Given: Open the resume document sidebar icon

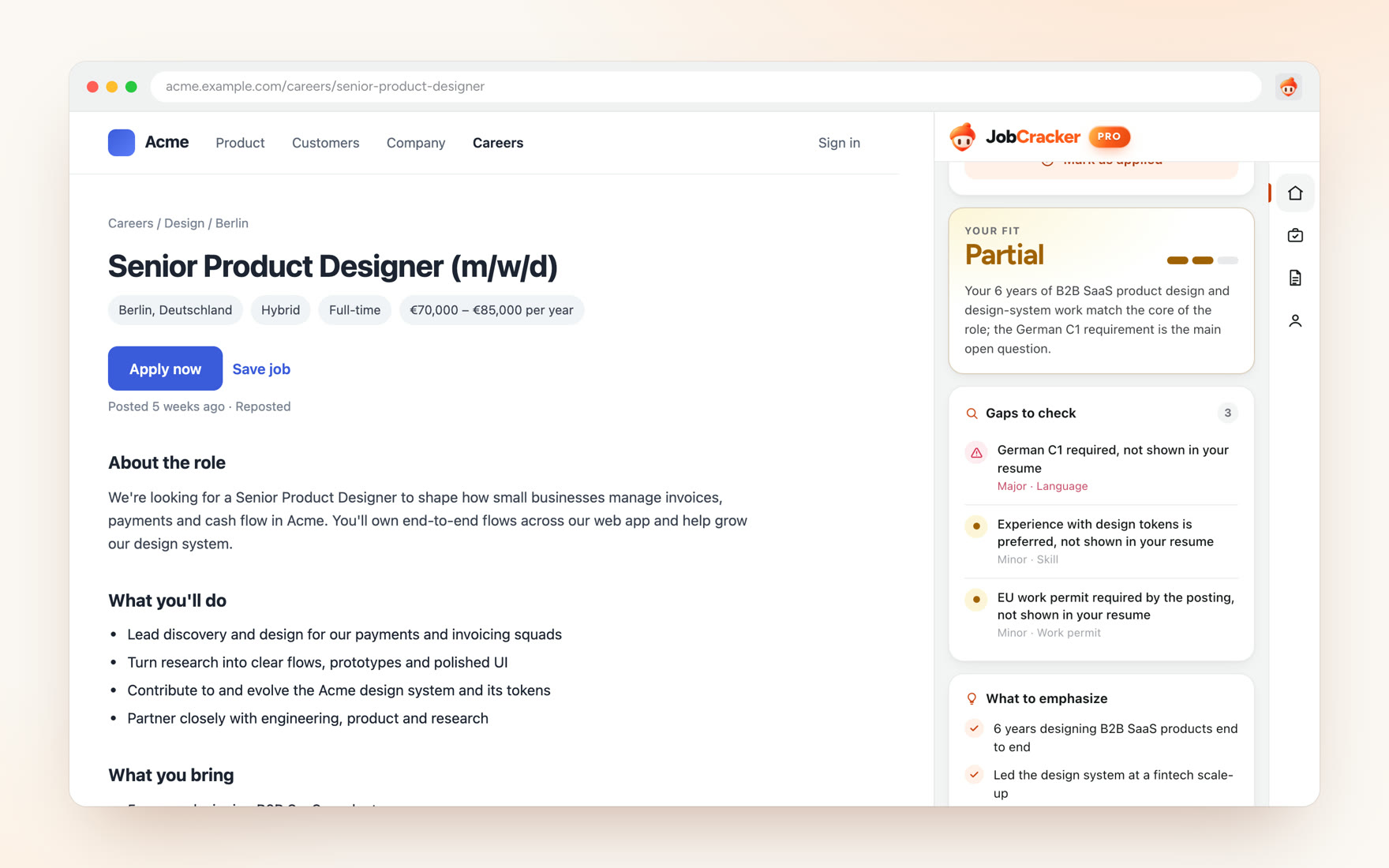Looking at the screenshot, I should [1295, 278].
